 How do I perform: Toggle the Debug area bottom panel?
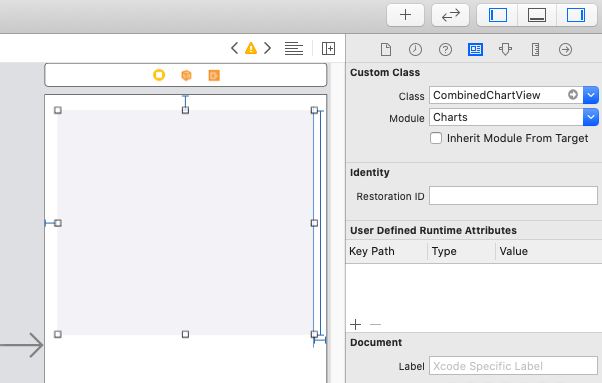pyautogui.click(x=537, y=15)
